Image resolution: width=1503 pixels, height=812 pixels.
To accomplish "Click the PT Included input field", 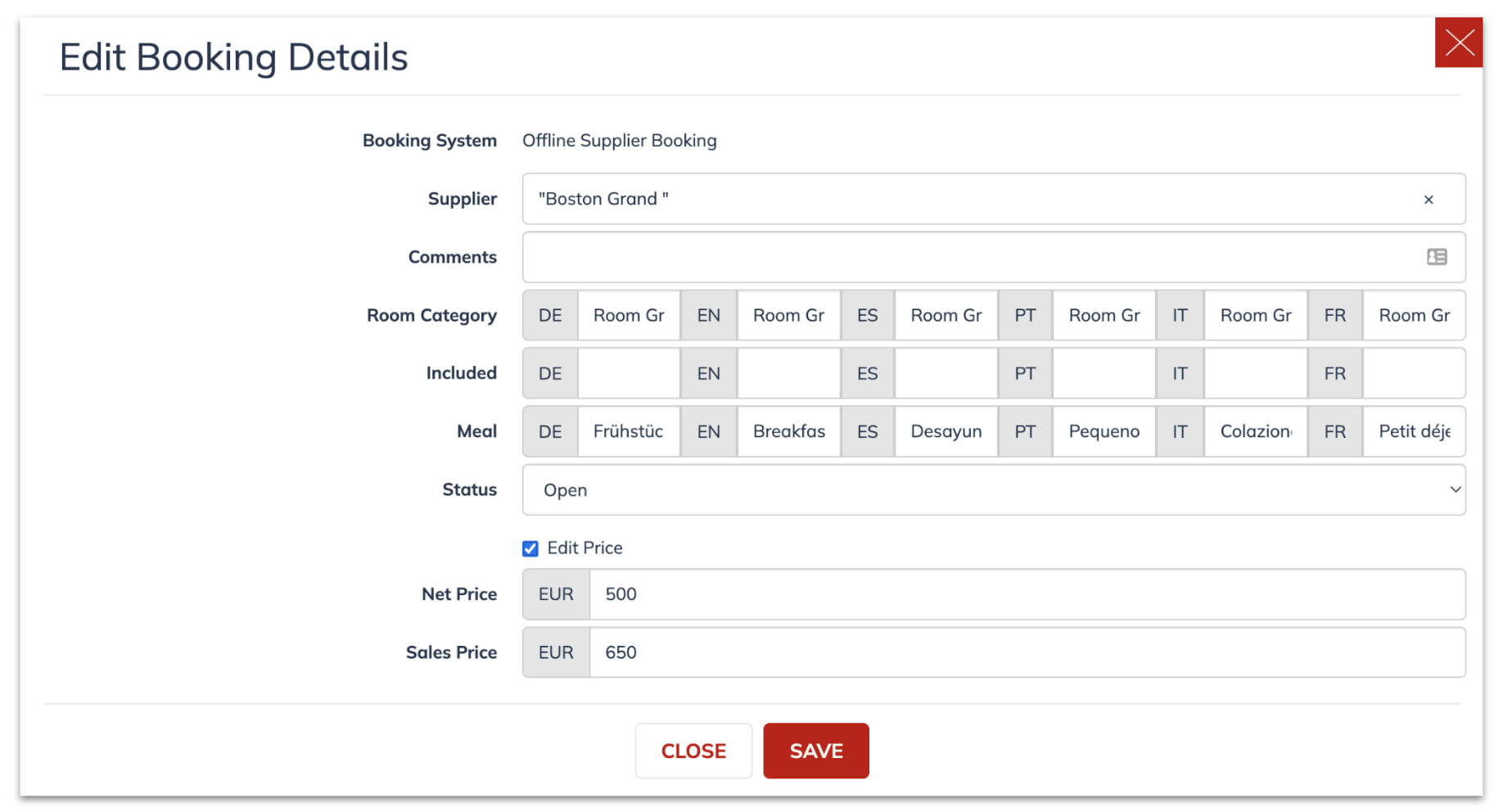I will pyautogui.click(x=1104, y=373).
